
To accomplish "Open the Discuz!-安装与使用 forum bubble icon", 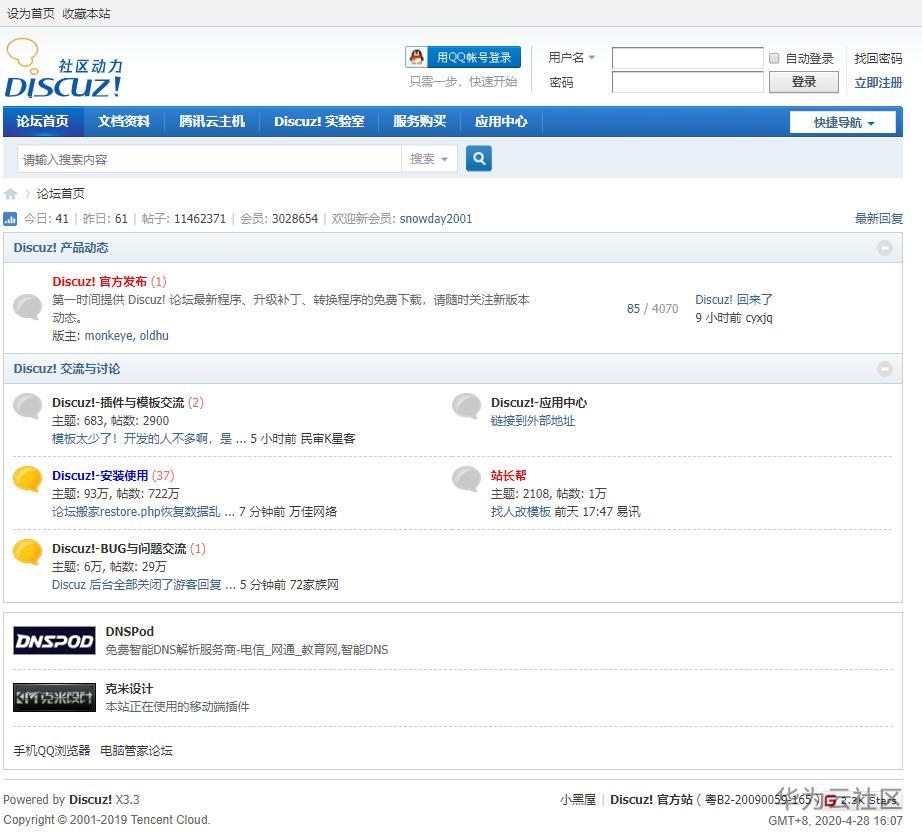I will pos(26,479).
